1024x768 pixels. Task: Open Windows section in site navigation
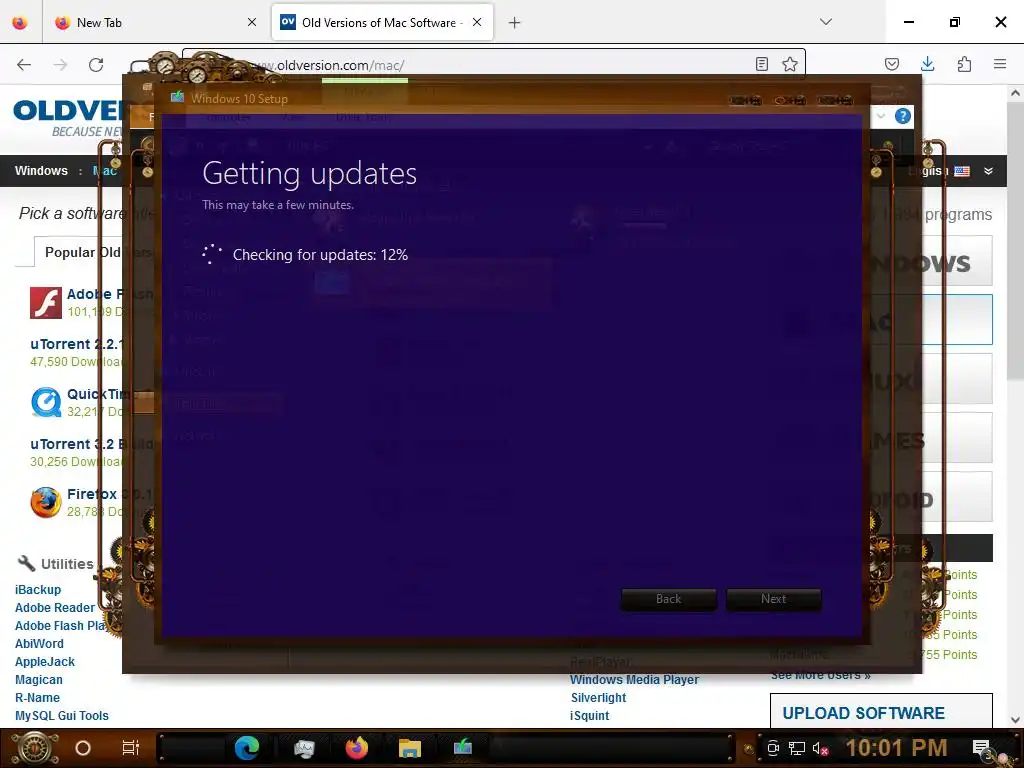pyautogui.click(x=41, y=170)
